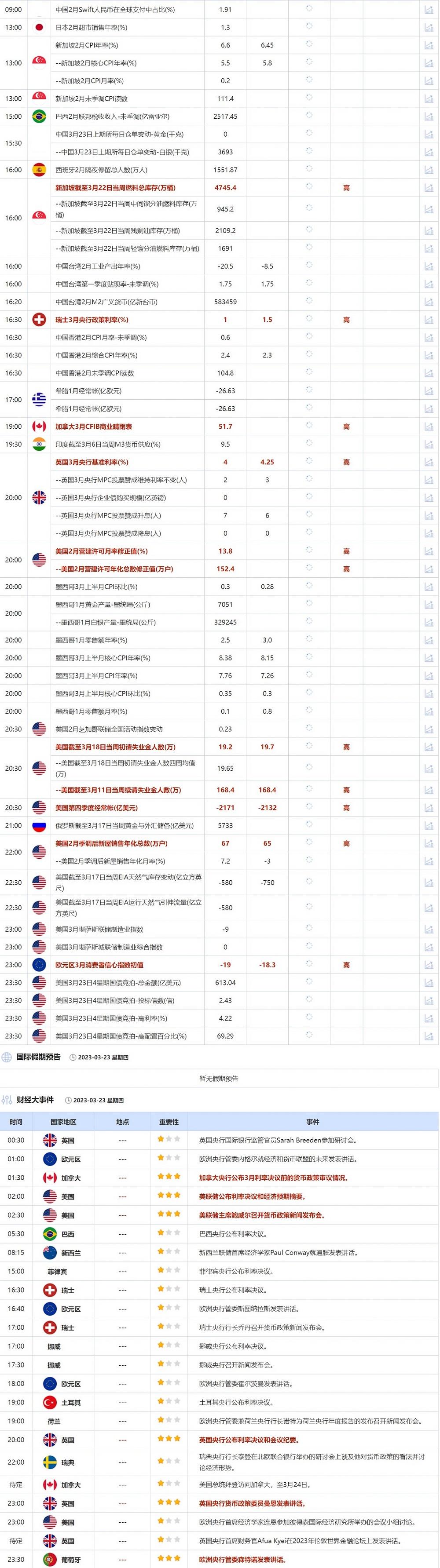
Task: Open chart icon for 加拿大3月CFIB商业晴雨表 row
Action: click(x=429, y=427)
